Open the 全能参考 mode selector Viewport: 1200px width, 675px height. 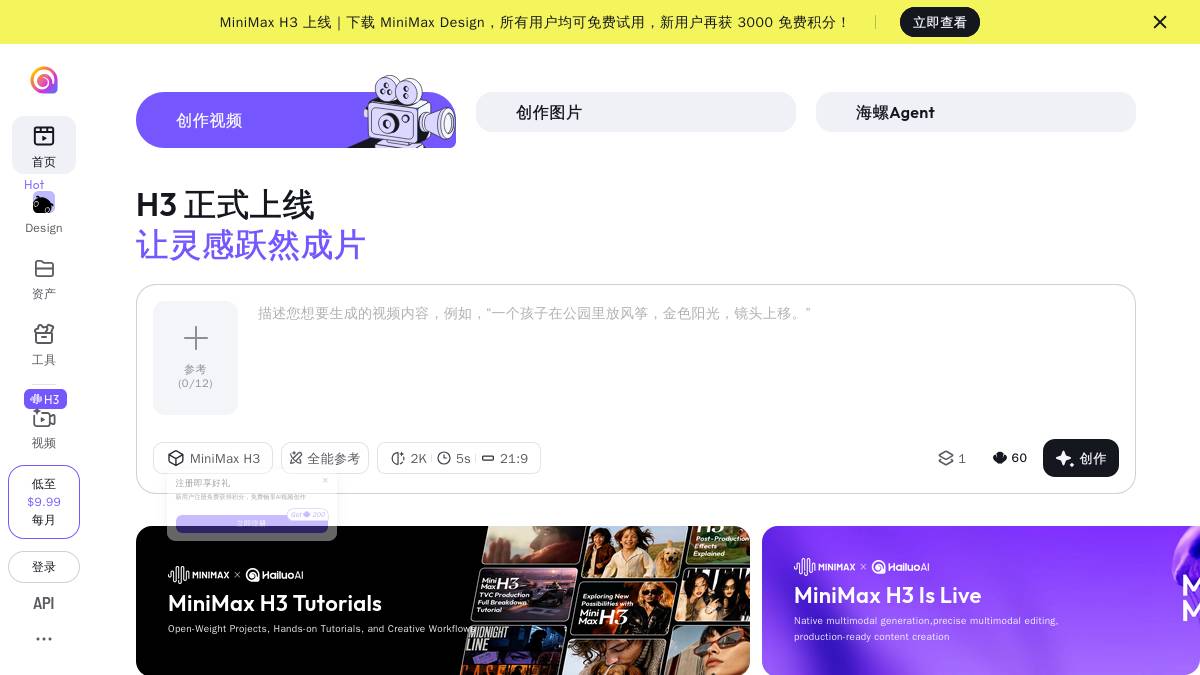[x=325, y=458]
